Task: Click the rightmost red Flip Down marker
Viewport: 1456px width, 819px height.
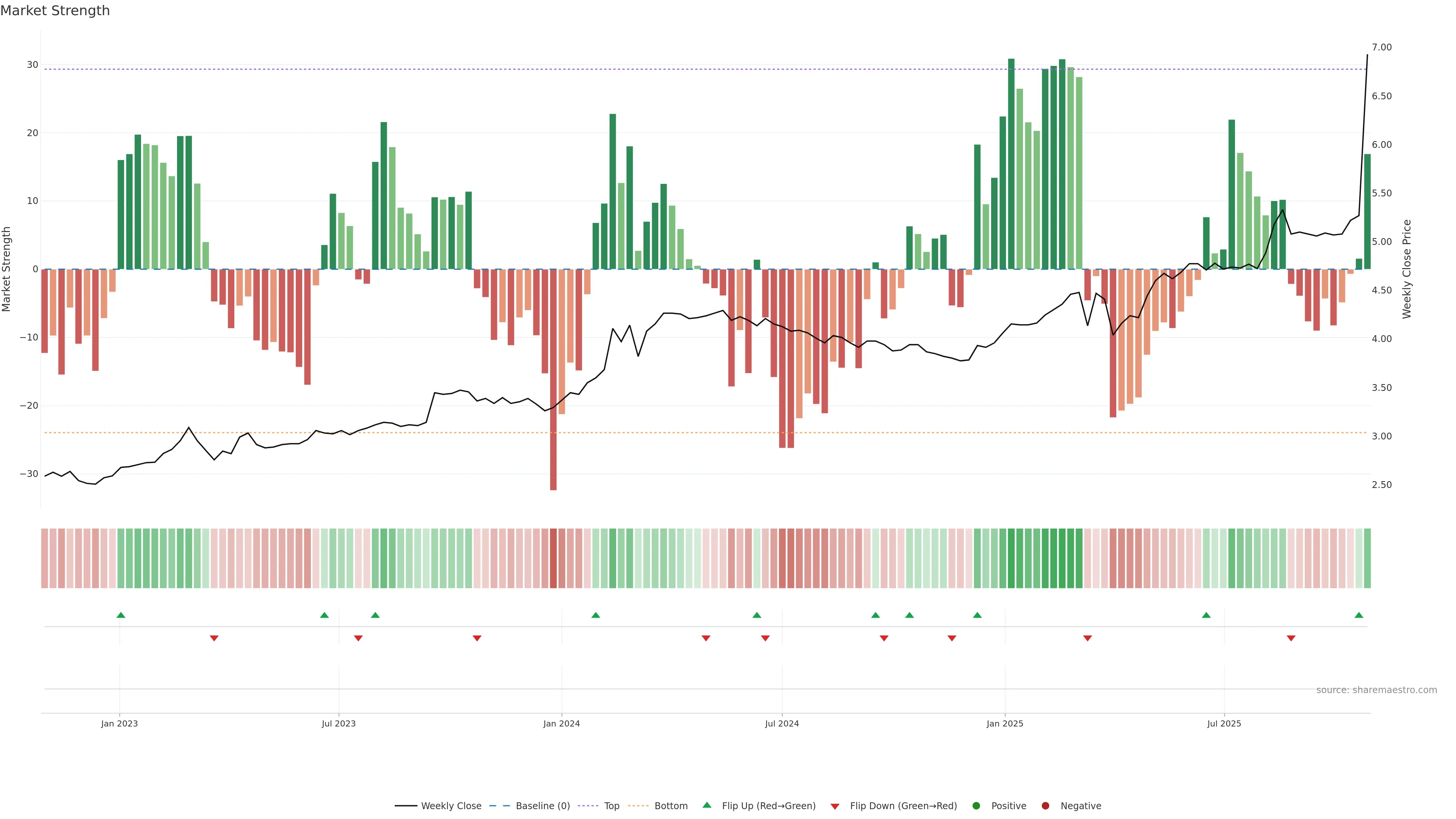Action: click(x=1291, y=638)
